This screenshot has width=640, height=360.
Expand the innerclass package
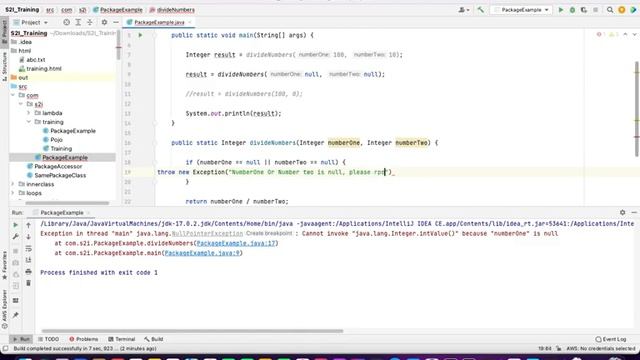click(x=13, y=184)
